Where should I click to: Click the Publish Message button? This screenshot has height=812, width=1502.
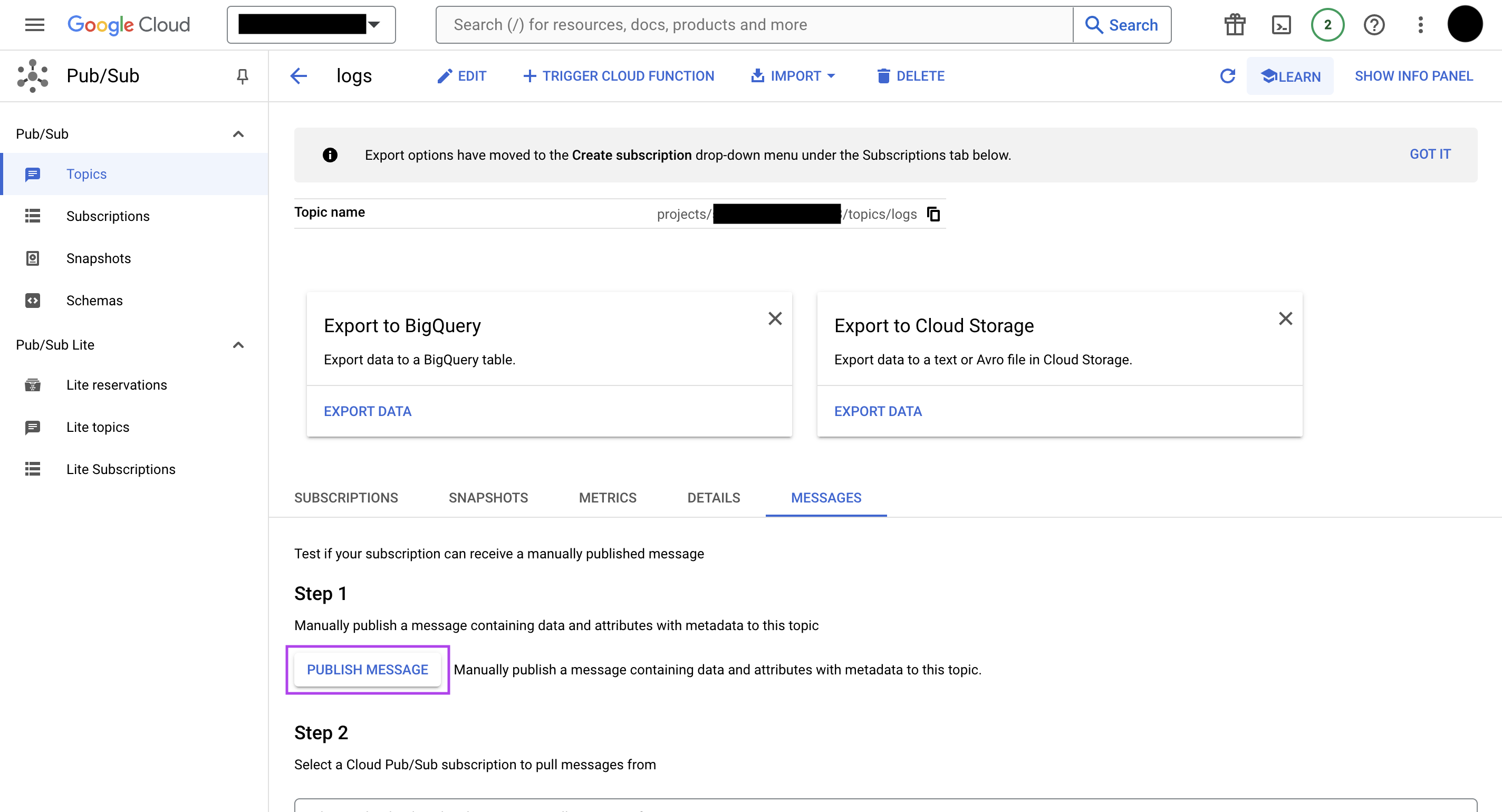click(368, 669)
